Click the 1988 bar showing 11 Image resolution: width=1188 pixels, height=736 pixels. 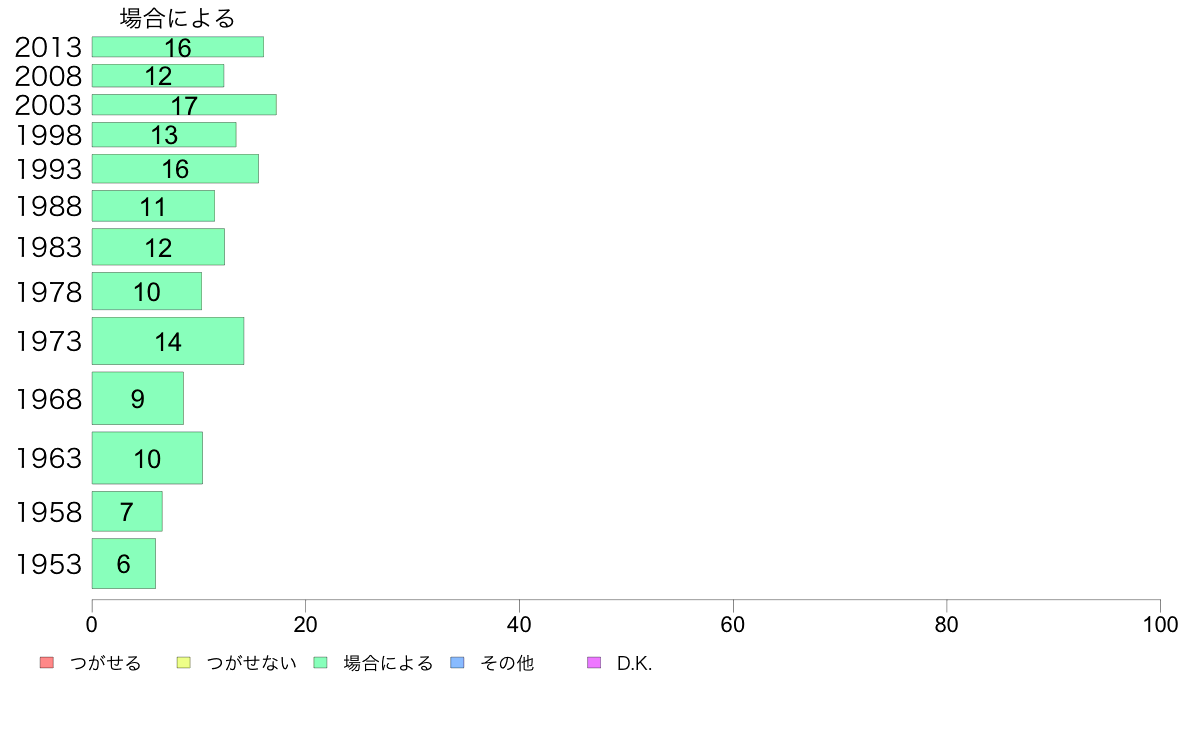pos(153,206)
